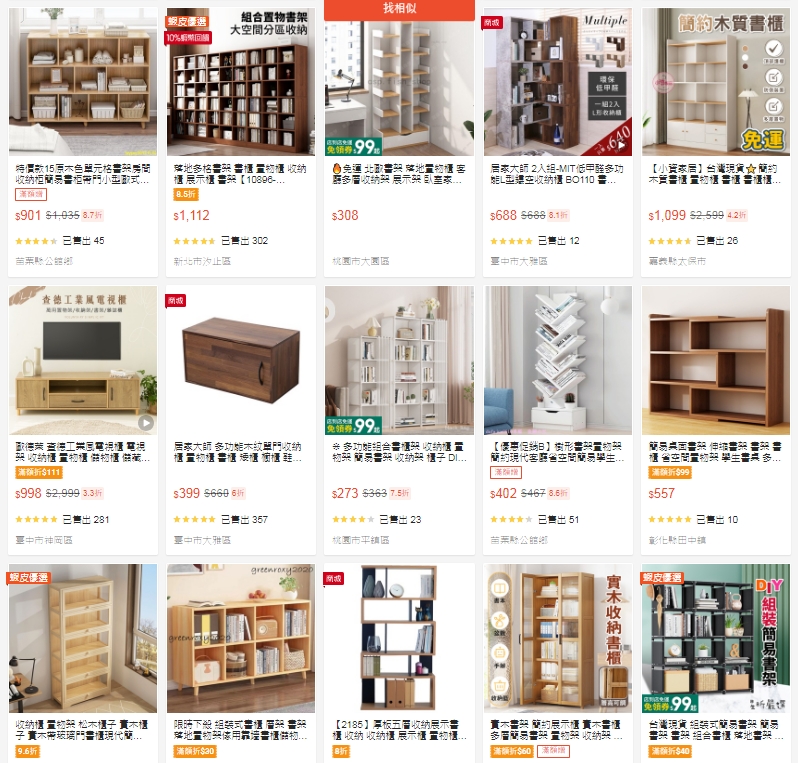798x763 pixels.
Task: Select the $1,112 multi-grid bookshelf title
Action: tap(241, 174)
